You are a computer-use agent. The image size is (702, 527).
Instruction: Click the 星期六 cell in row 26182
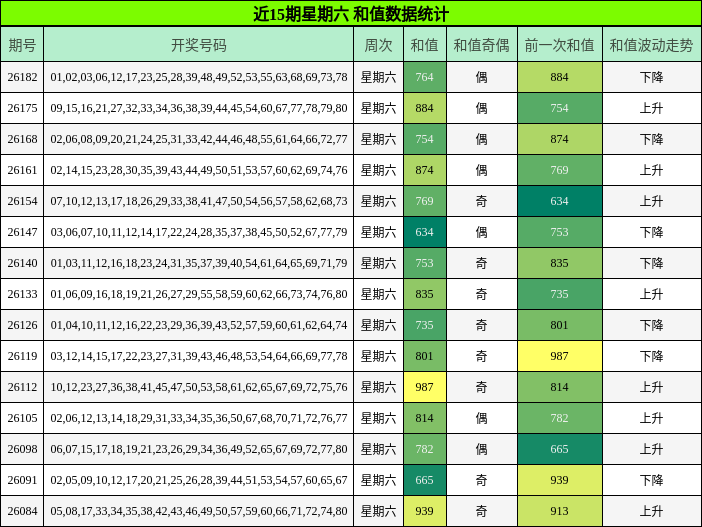pos(378,77)
